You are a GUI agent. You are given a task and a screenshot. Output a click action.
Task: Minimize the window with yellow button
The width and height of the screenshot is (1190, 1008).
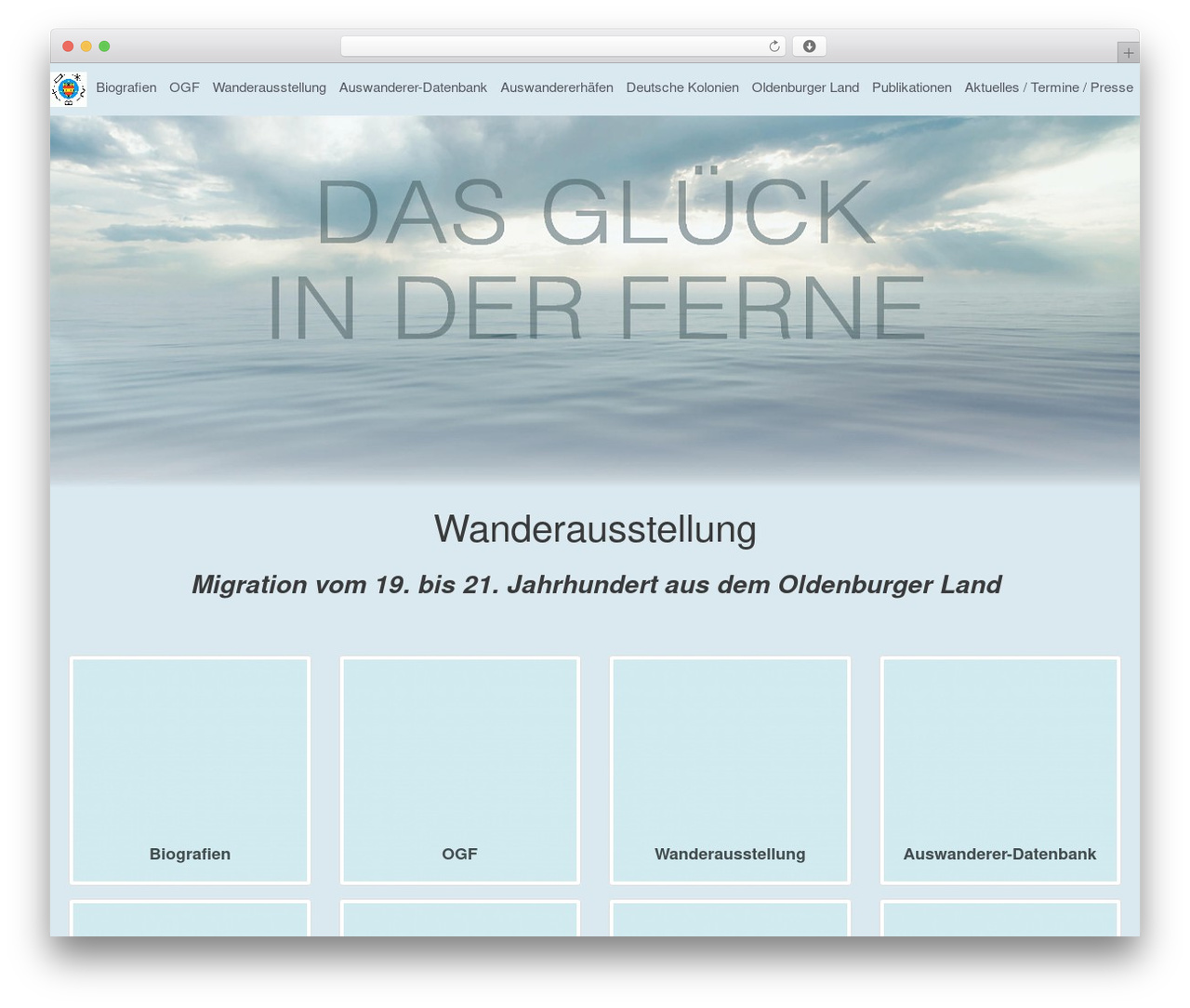pyautogui.click(x=86, y=46)
